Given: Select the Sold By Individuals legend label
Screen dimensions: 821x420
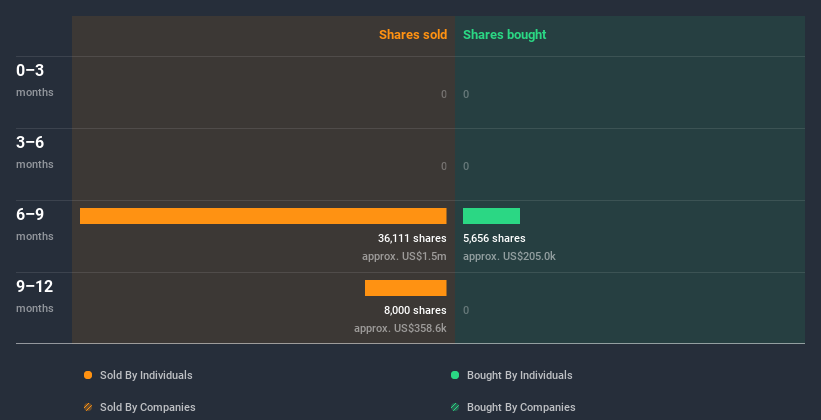Looking at the screenshot, I should (146, 375).
